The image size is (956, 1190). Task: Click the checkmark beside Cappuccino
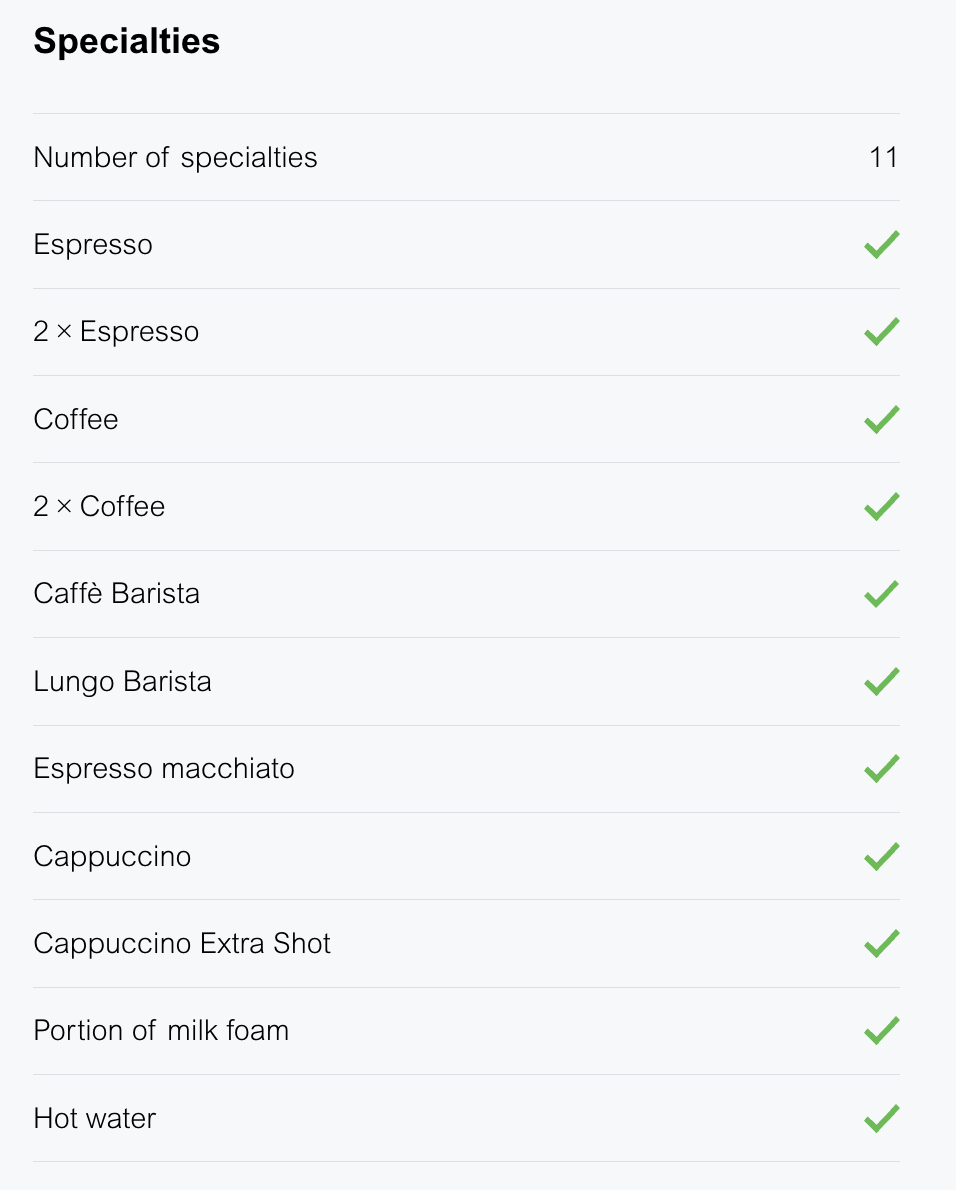881,857
